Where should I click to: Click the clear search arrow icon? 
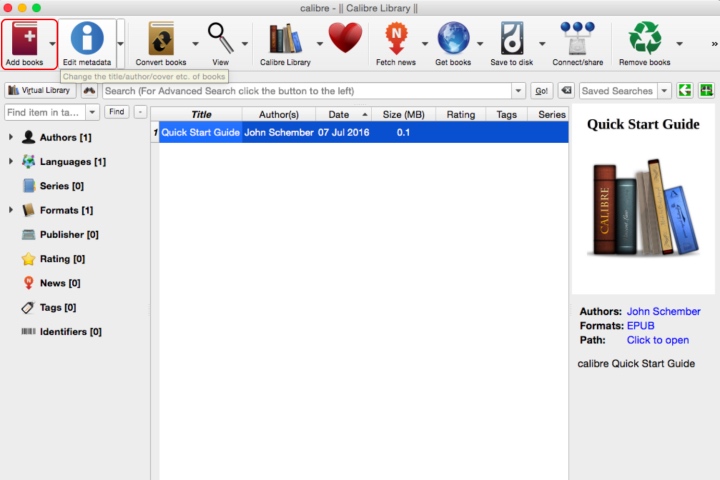567,90
